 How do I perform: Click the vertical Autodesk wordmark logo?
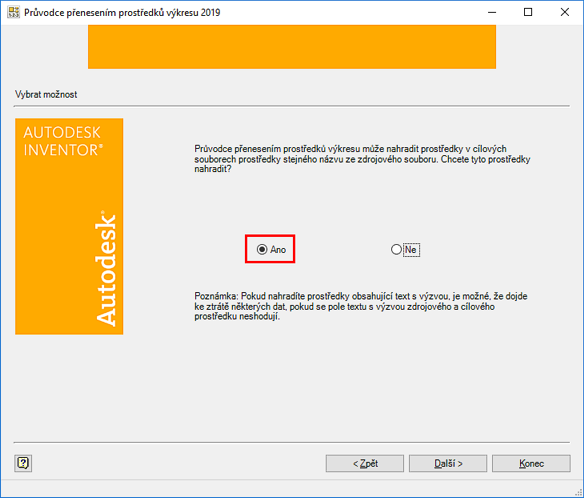pyautogui.click(x=106, y=269)
